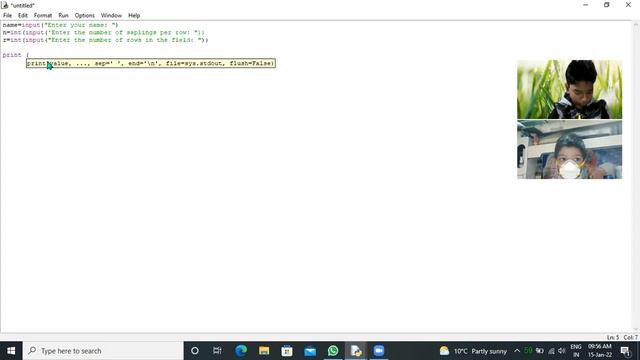Click the masked participant video thumbnail
The height and width of the screenshot is (360, 640).
click(569, 149)
